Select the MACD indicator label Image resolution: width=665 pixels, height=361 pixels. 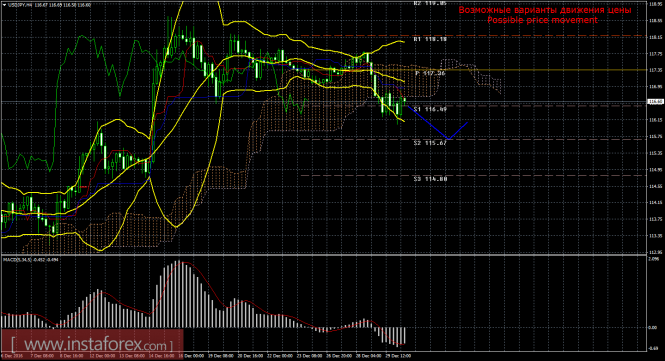(31, 259)
